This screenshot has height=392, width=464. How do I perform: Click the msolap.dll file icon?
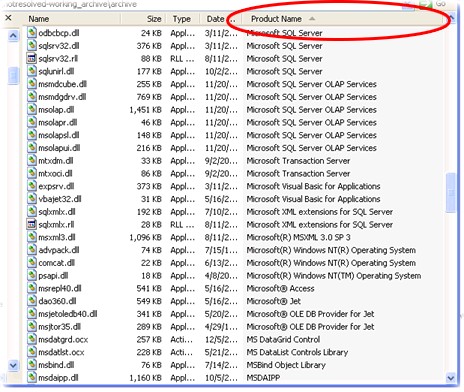point(32,109)
